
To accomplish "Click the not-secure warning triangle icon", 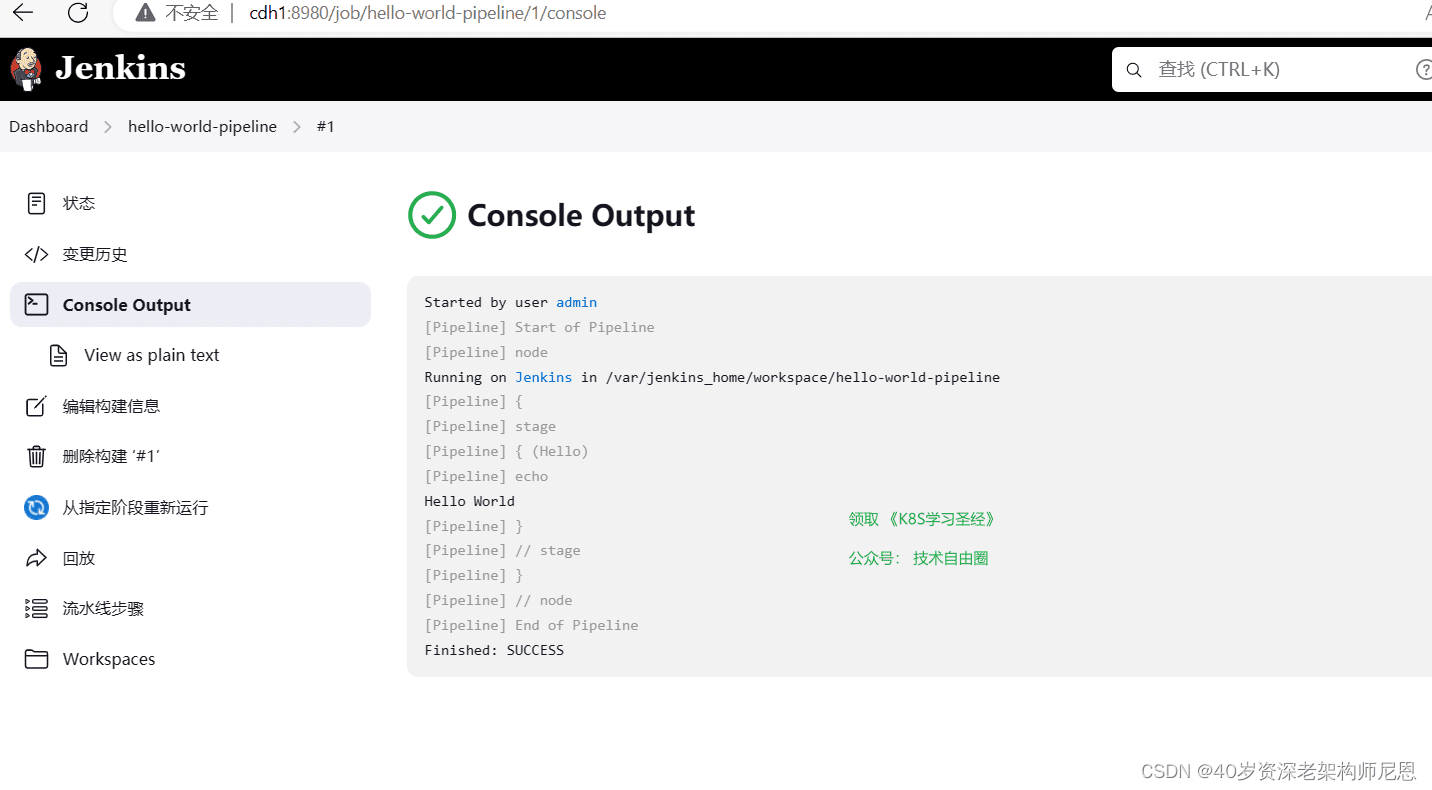I will 146,13.
